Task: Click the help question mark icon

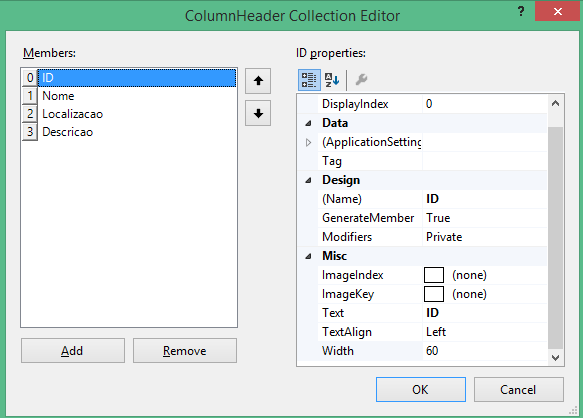Action: pyautogui.click(x=521, y=12)
